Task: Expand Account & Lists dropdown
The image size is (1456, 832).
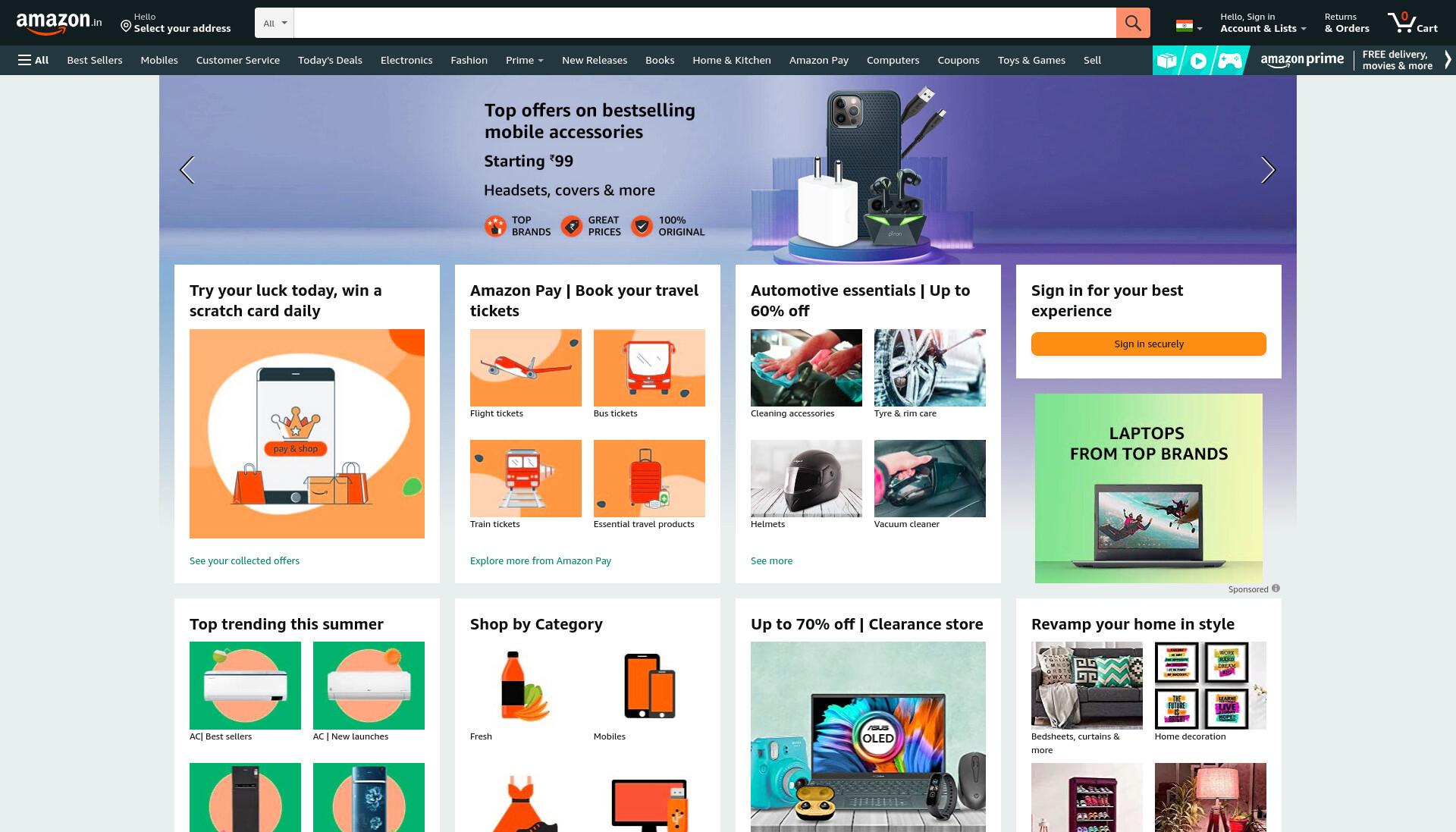Action: tap(1263, 23)
